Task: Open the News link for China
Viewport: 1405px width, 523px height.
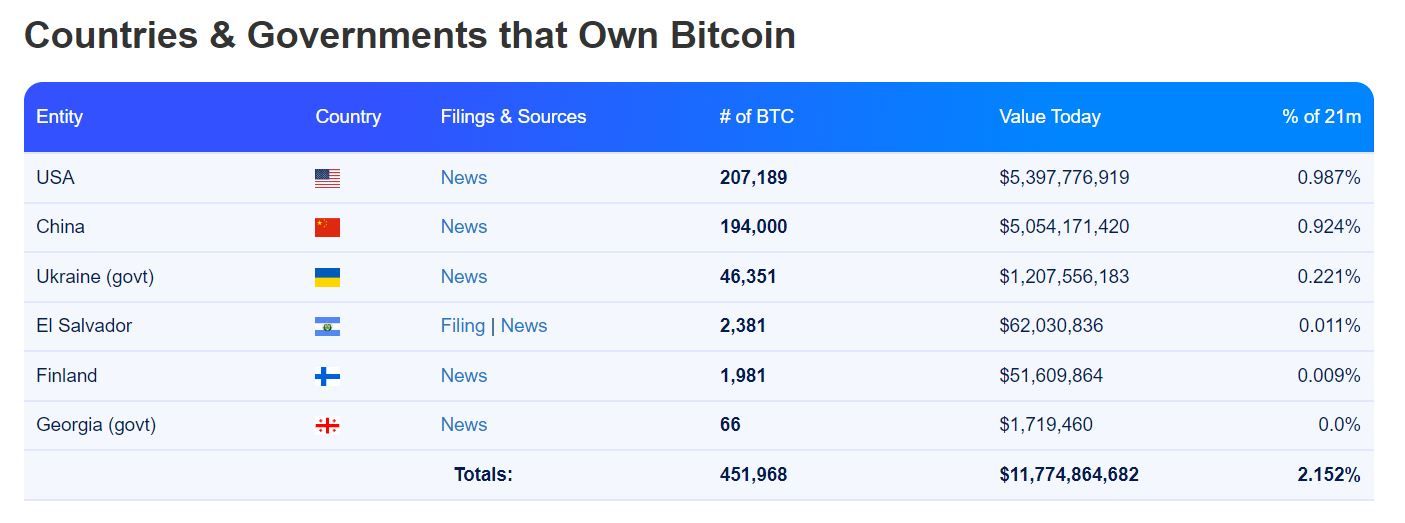Action: point(464,226)
